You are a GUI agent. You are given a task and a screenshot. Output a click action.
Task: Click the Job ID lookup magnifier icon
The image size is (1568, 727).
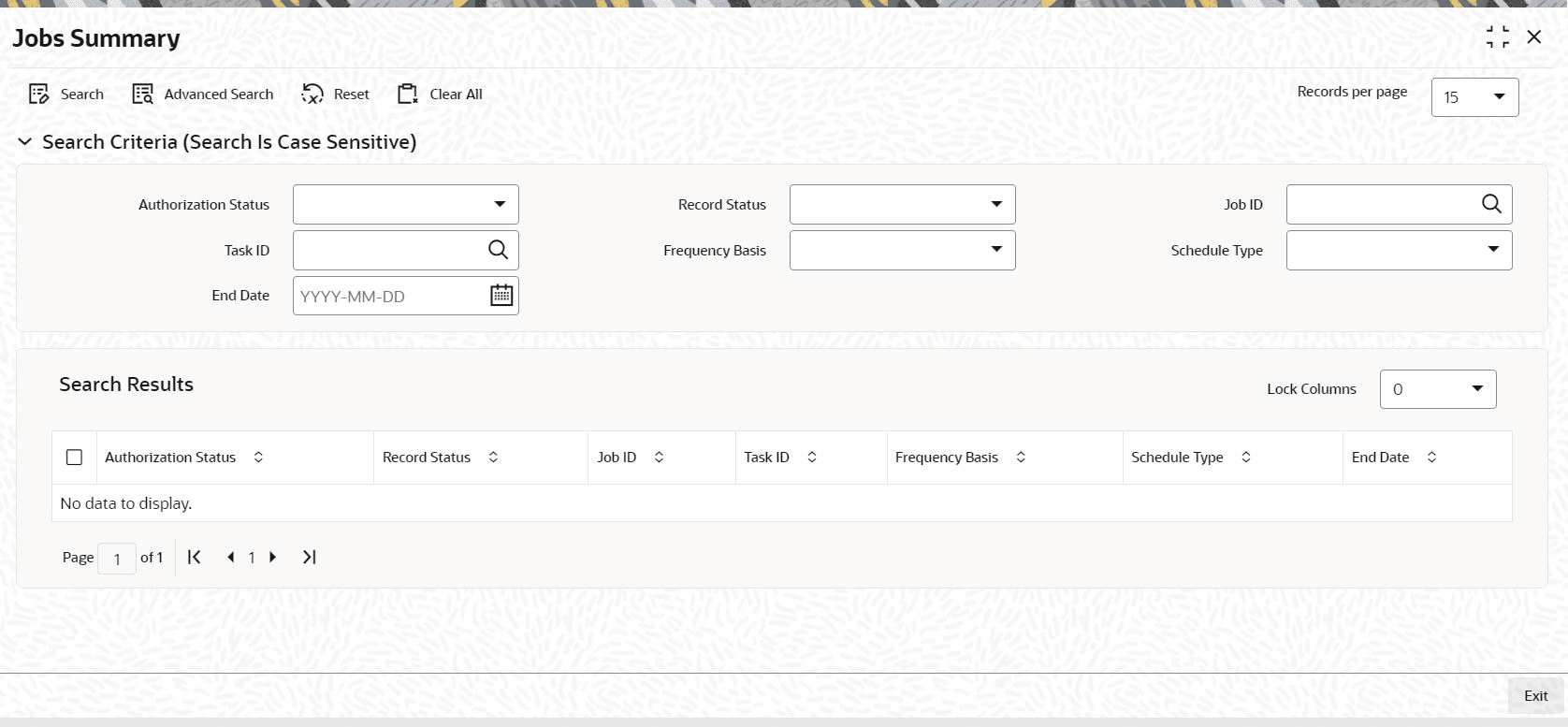coord(1491,204)
